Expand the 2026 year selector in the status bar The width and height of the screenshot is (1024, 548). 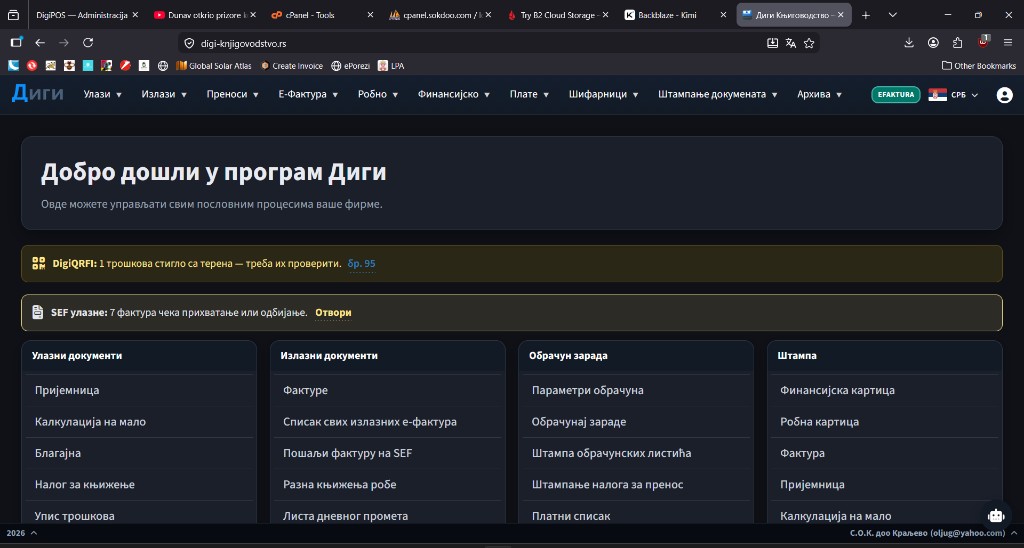[22, 533]
